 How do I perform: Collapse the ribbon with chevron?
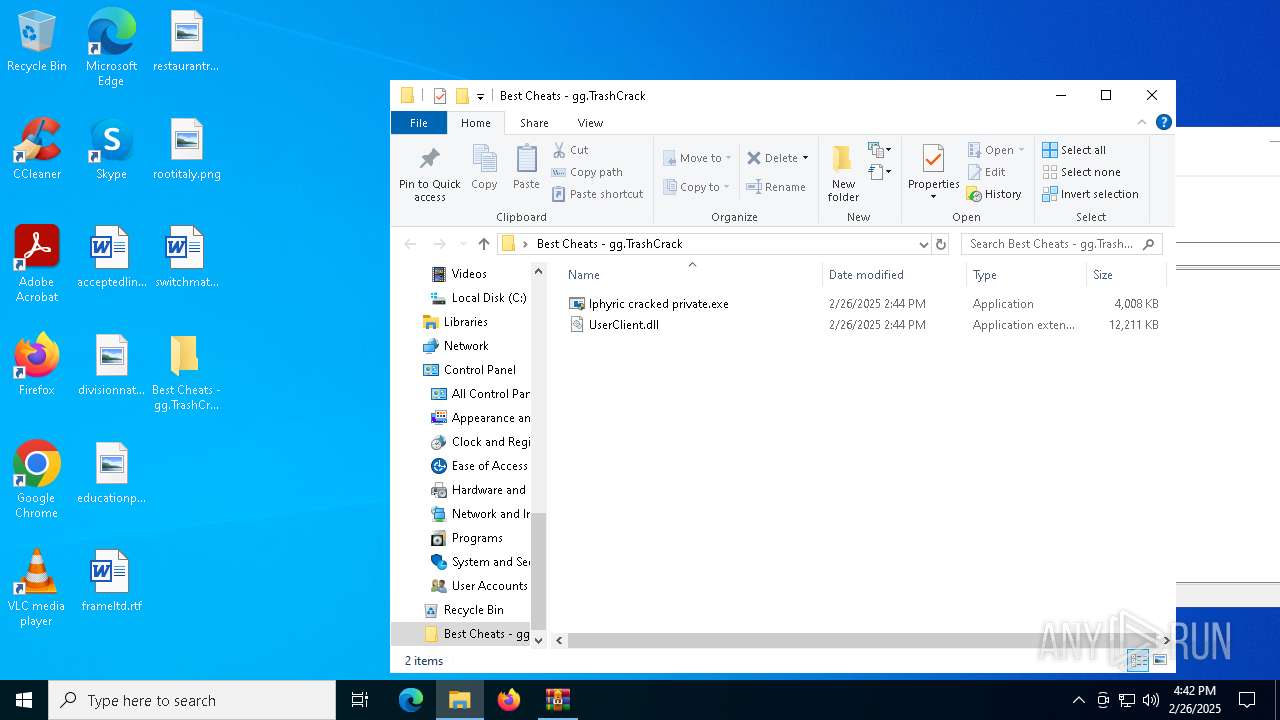(x=1141, y=122)
